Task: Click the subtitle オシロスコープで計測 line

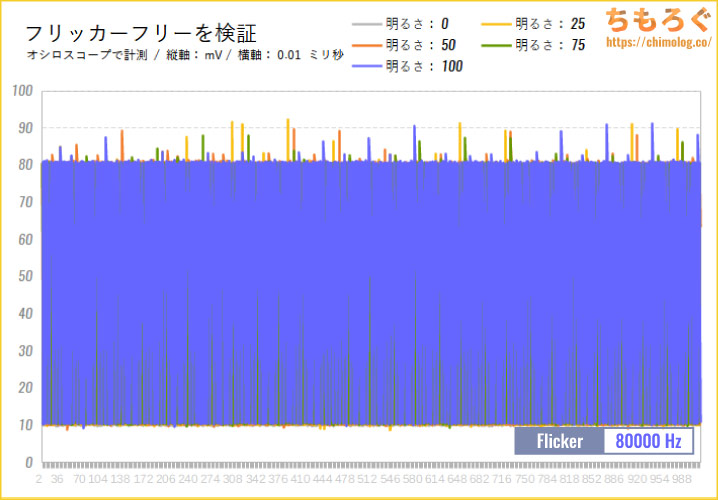Action: (x=185, y=55)
